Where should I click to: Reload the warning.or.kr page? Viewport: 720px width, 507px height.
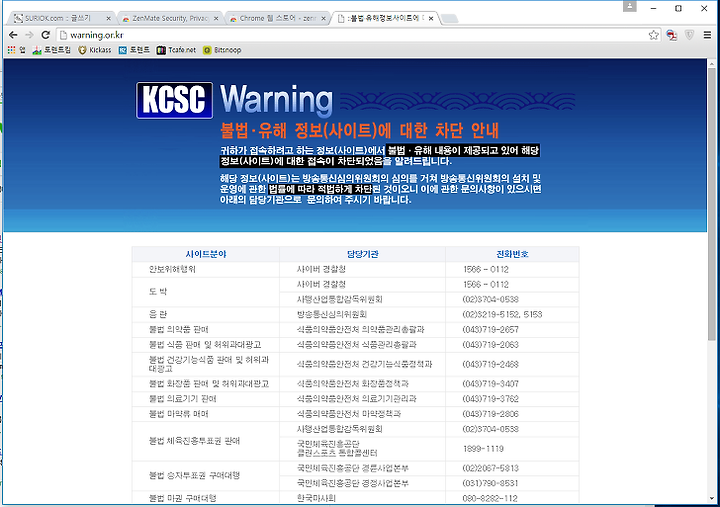(x=45, y=35)
